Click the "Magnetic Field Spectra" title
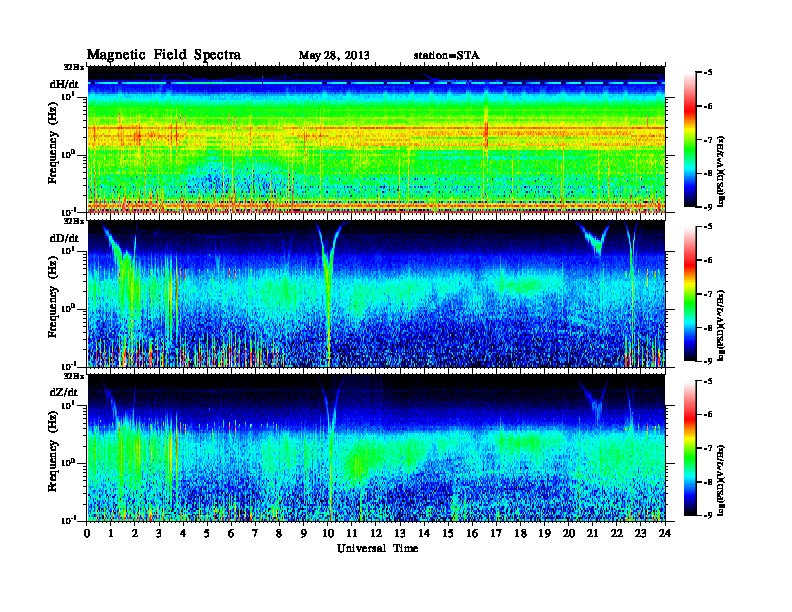 click(164, 55)
